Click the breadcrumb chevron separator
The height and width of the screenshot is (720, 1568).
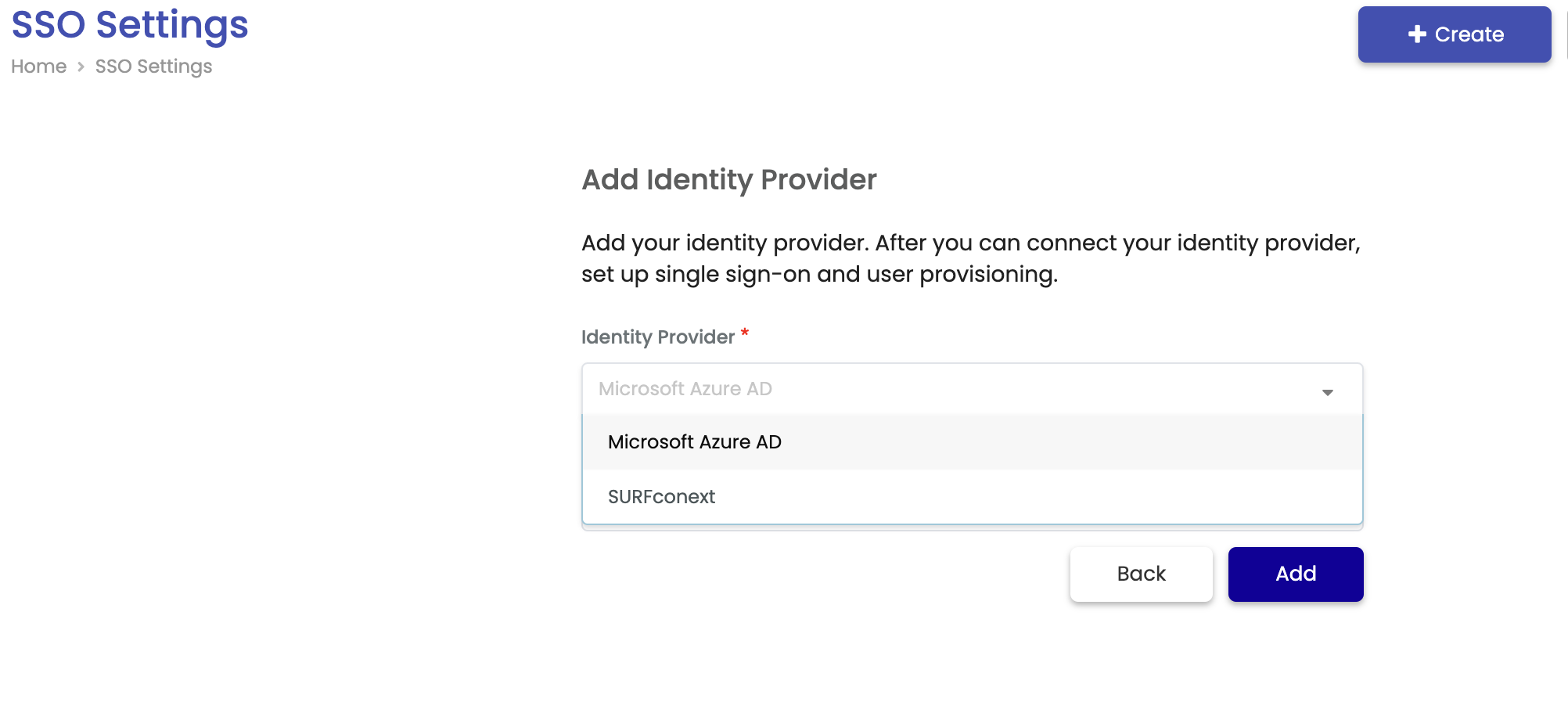(81, 67)
